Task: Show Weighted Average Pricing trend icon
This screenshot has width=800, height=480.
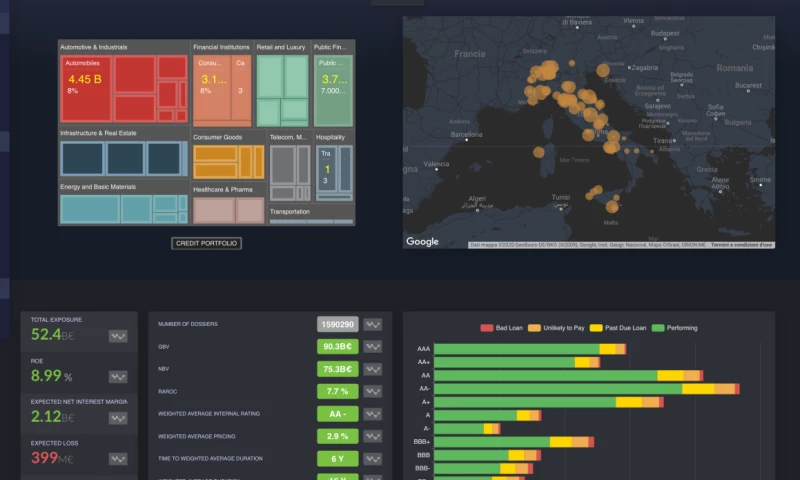Action: pyautogui.click(x=373, y=436)
